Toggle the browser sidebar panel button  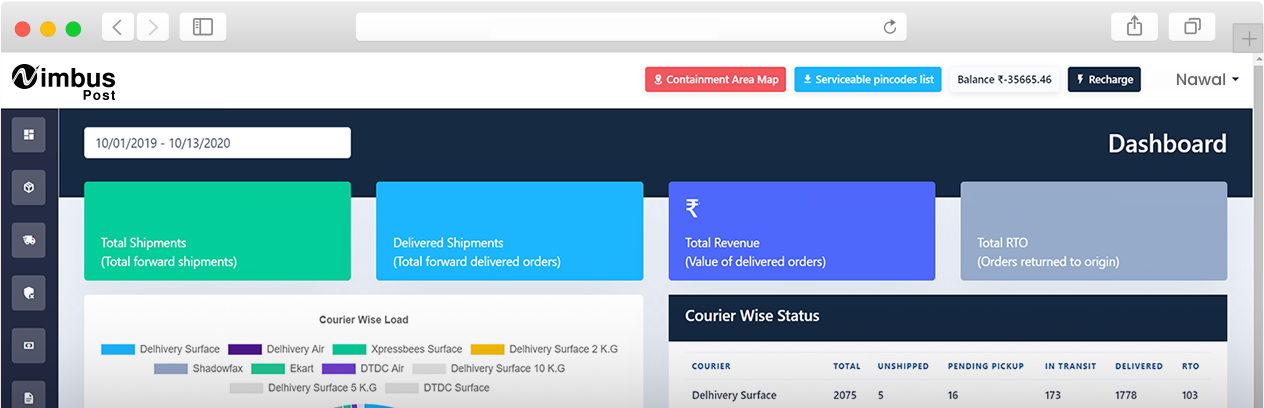point(203,27)
